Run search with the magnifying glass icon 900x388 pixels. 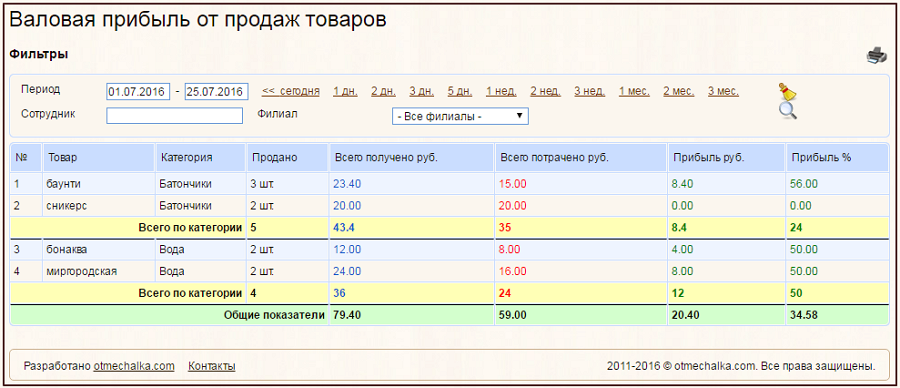coord(788,110)
